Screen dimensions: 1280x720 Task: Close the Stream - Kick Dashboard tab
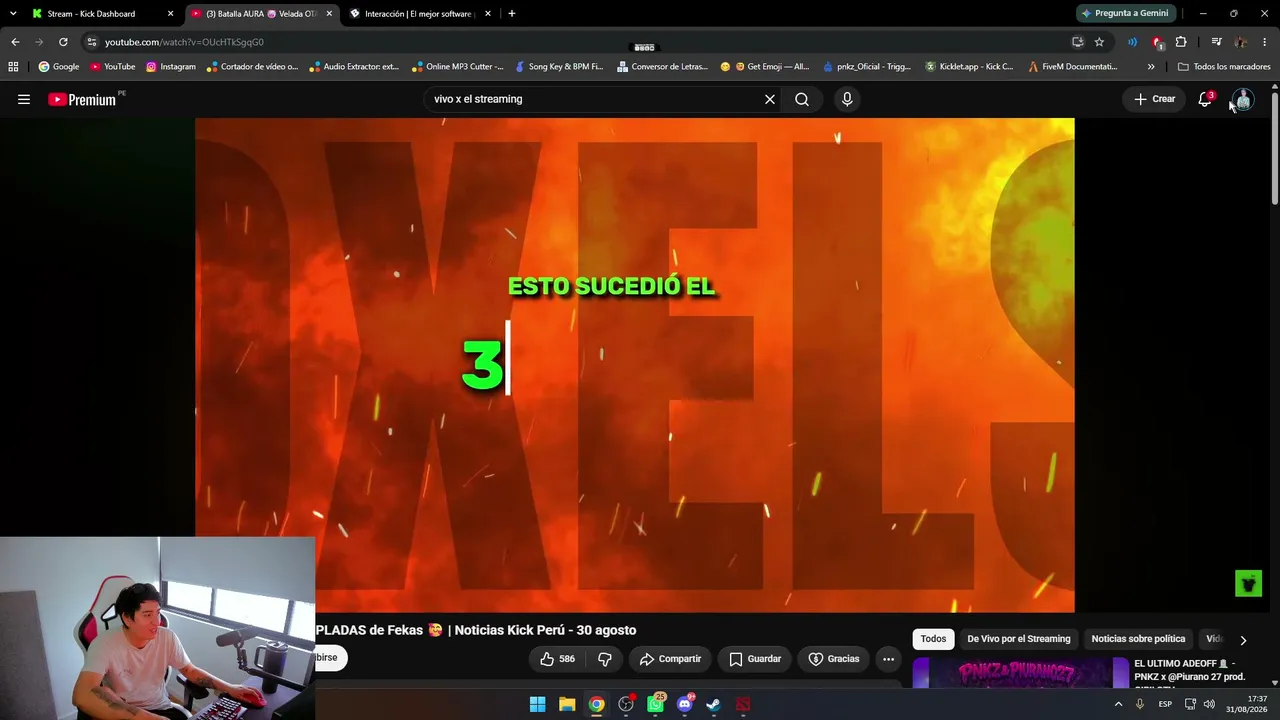tap(170, 14)
